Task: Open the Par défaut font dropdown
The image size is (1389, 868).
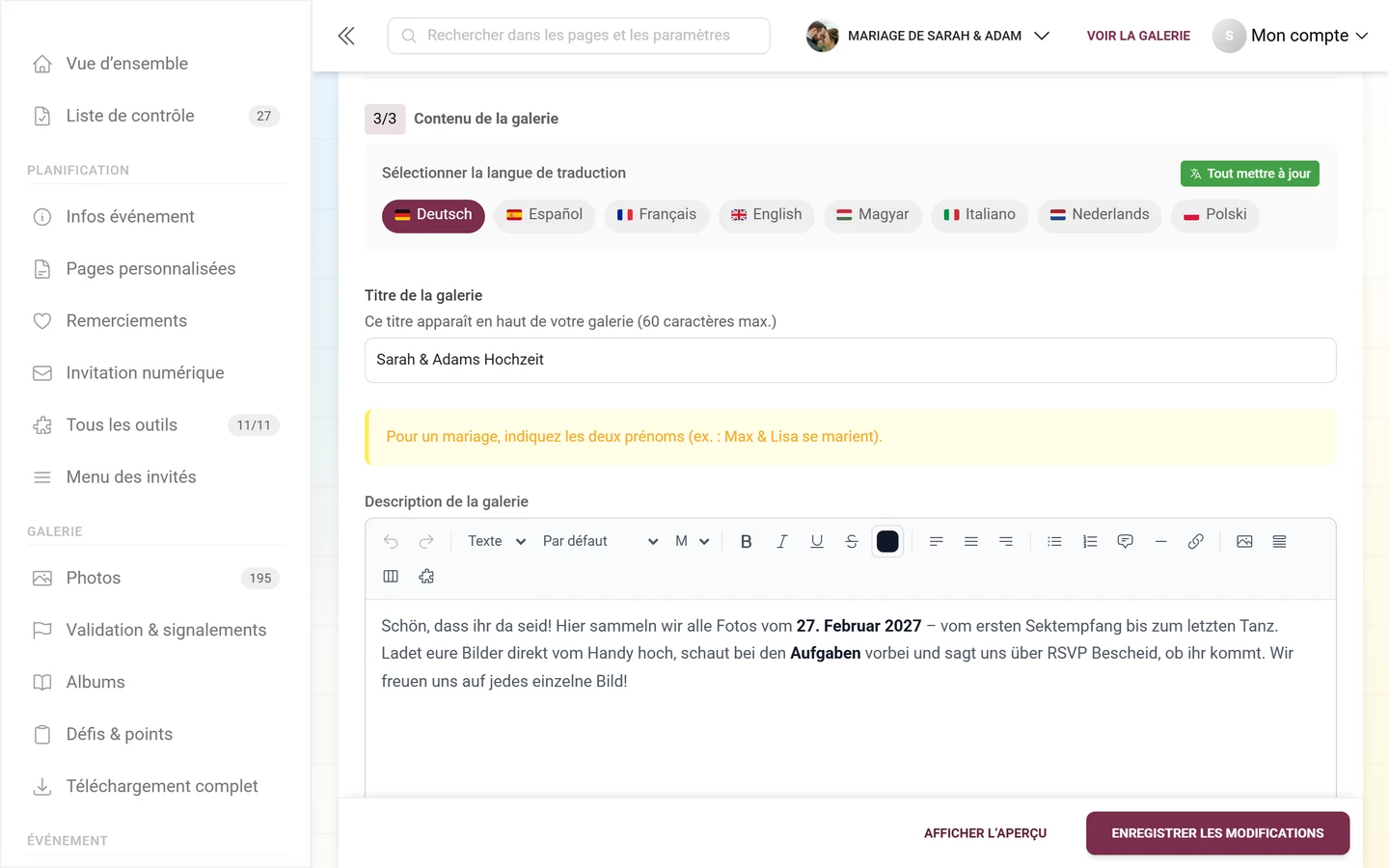Action: 599,542
